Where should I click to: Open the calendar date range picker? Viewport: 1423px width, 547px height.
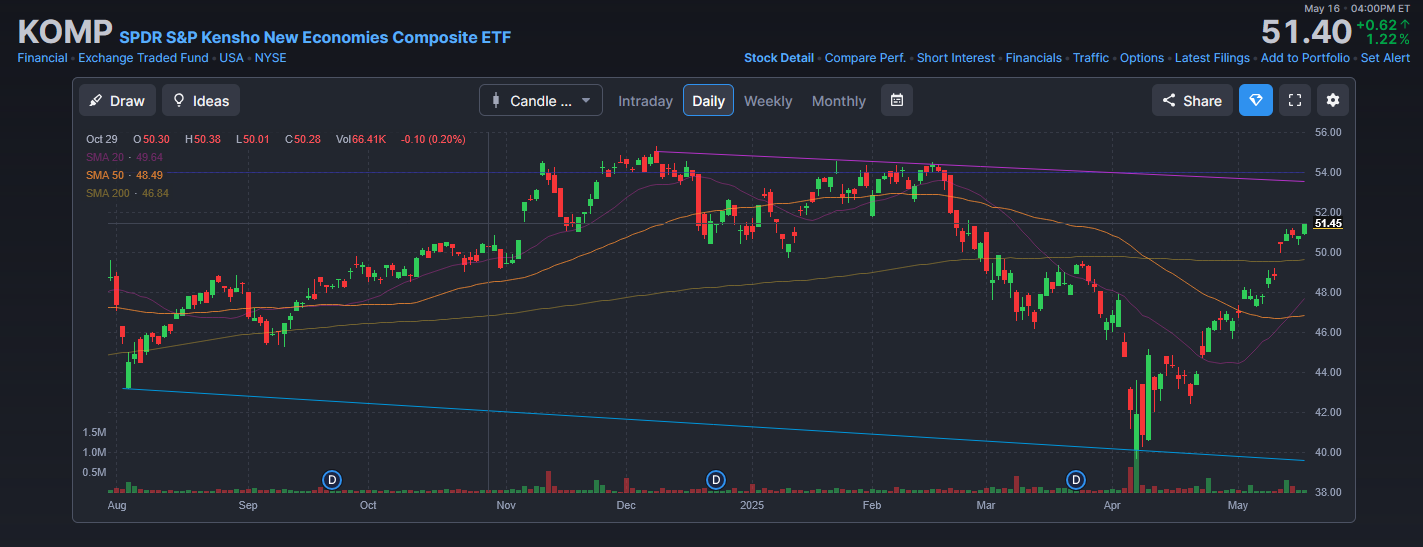897,100
